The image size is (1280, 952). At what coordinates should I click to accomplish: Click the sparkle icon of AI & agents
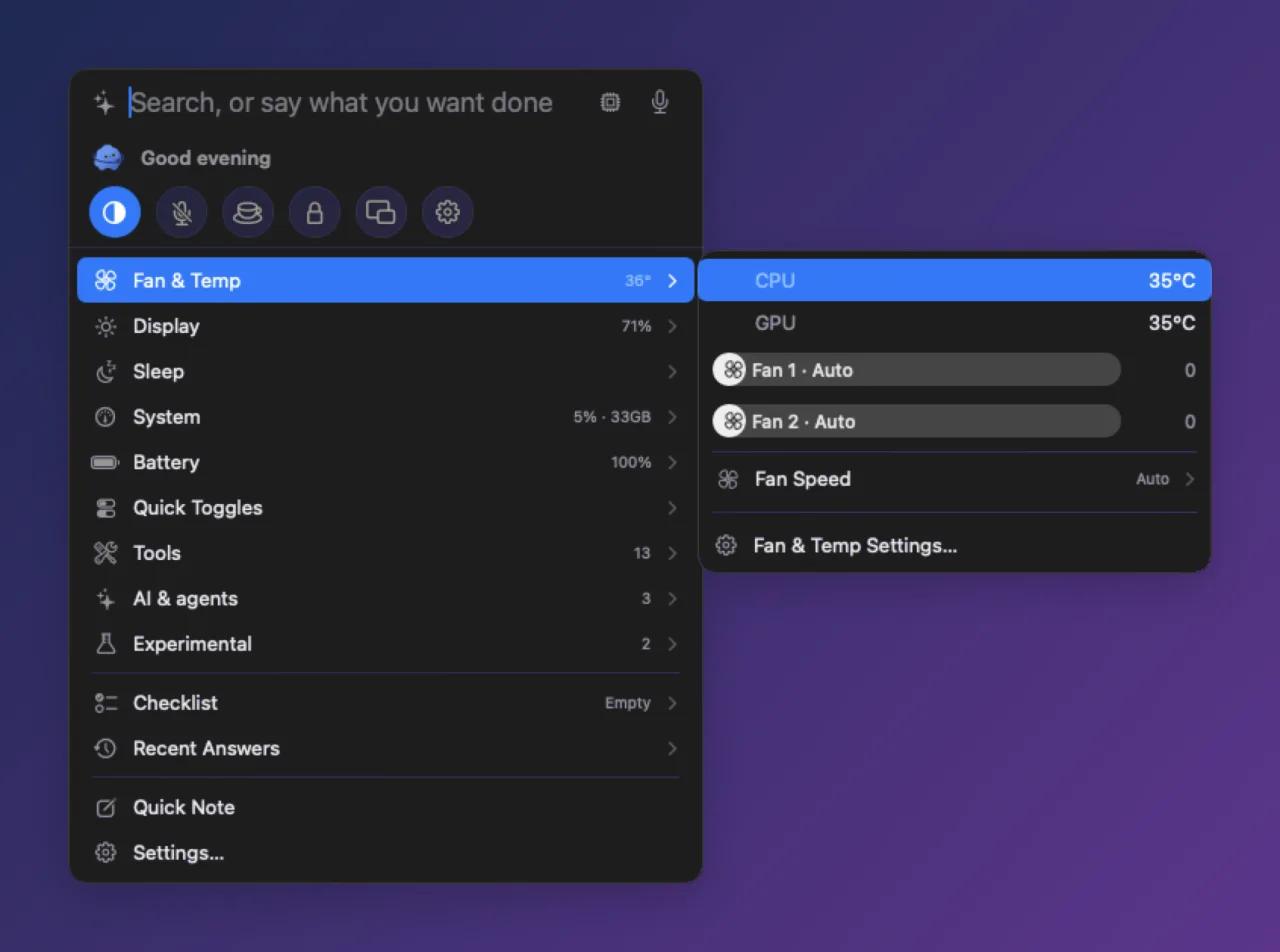(106, 599)
